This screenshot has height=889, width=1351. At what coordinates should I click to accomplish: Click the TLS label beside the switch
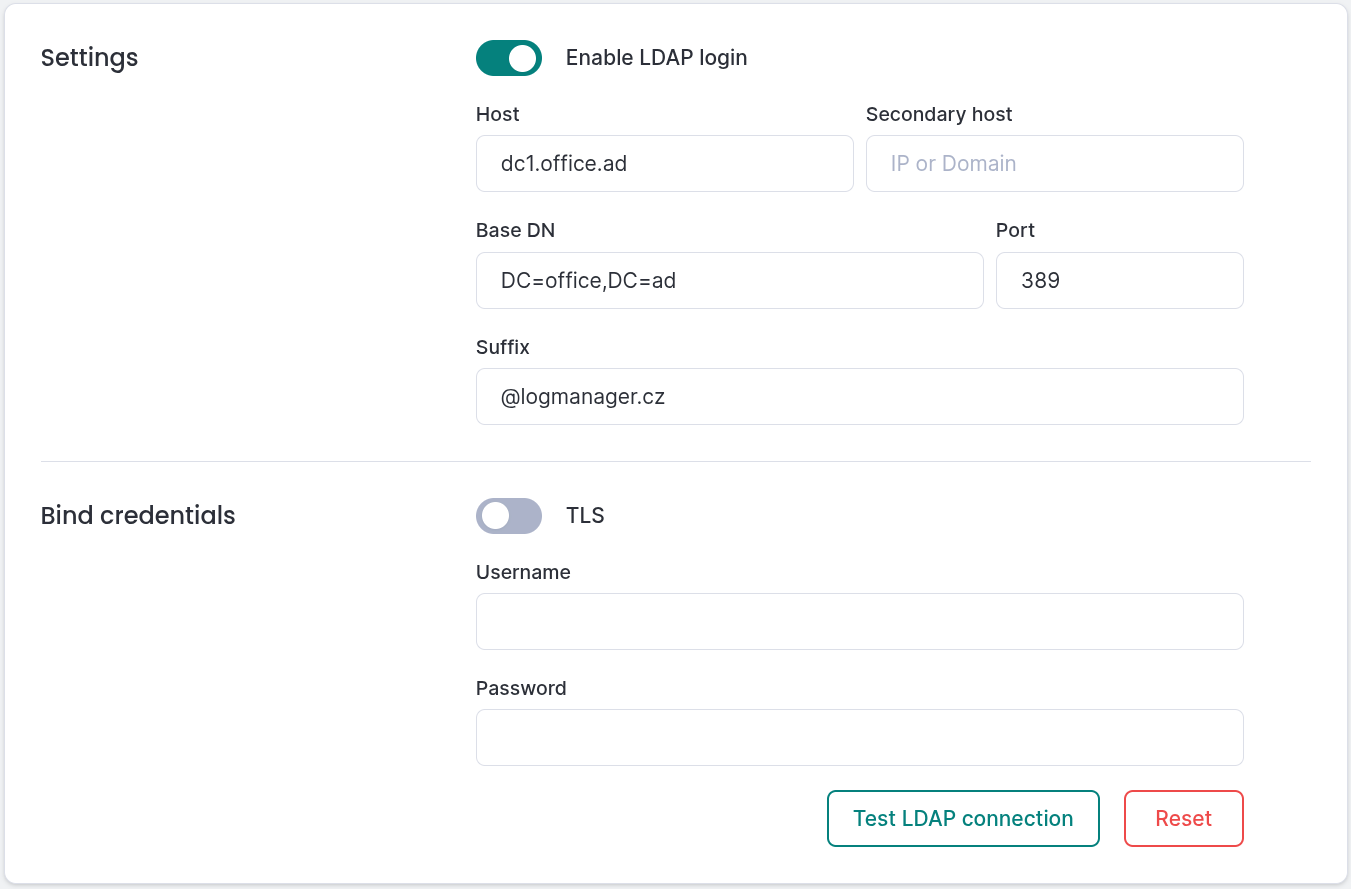(585, 515)
